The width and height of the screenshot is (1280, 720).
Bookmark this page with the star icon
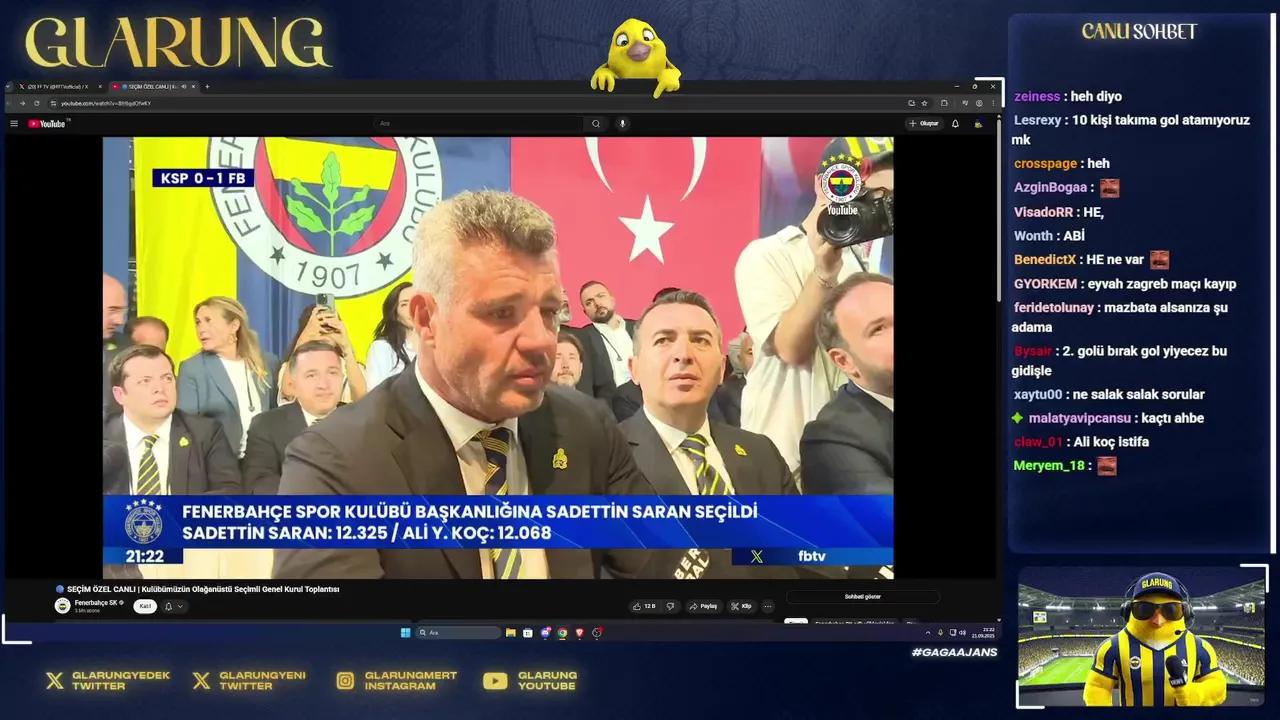coord(924,103)
